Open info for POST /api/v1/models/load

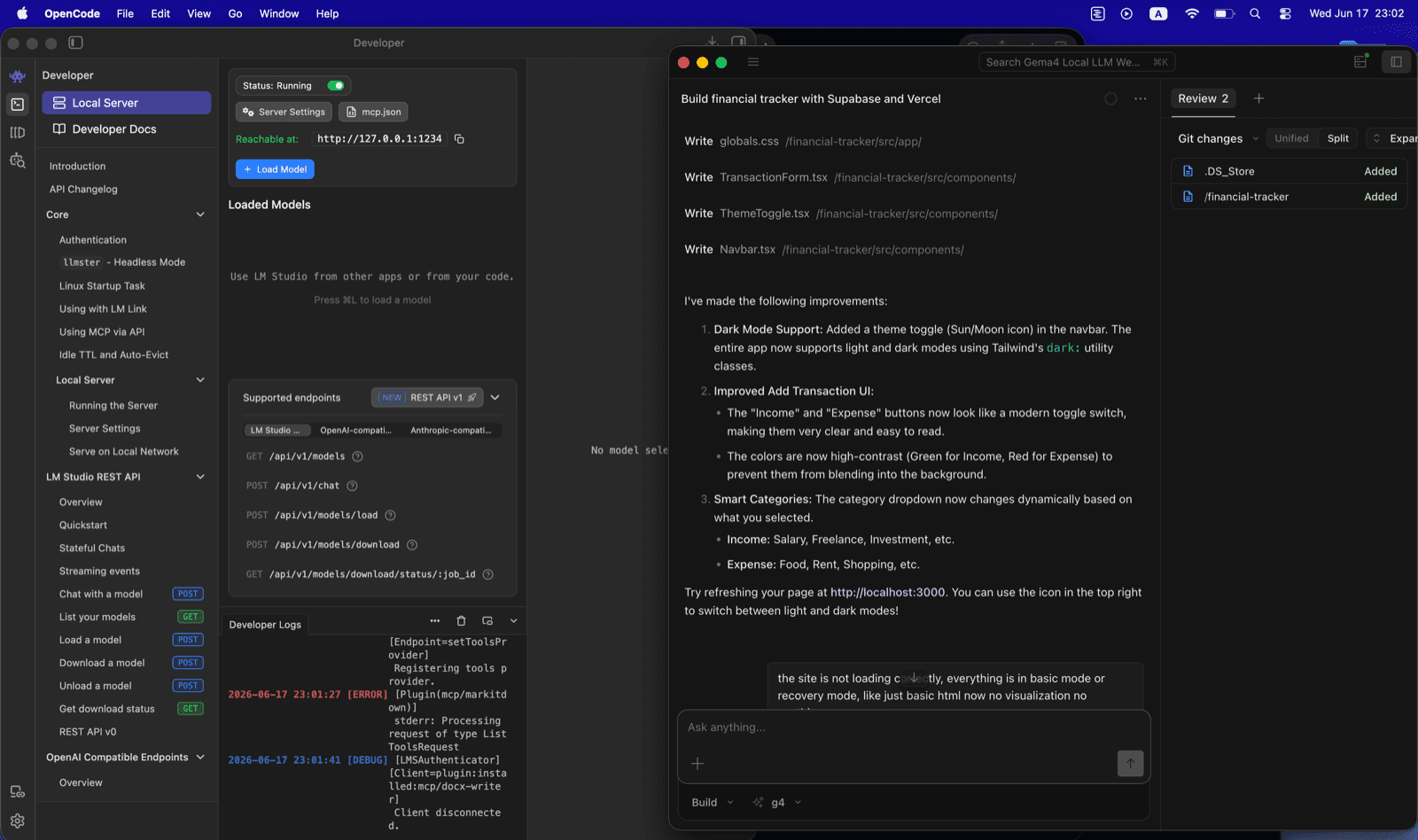390,515
